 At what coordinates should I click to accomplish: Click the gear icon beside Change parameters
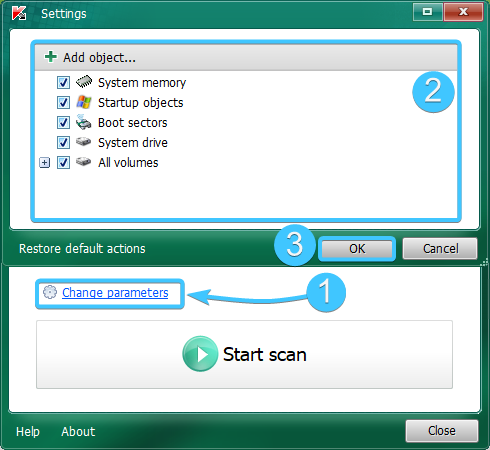(x=50, y=292)
